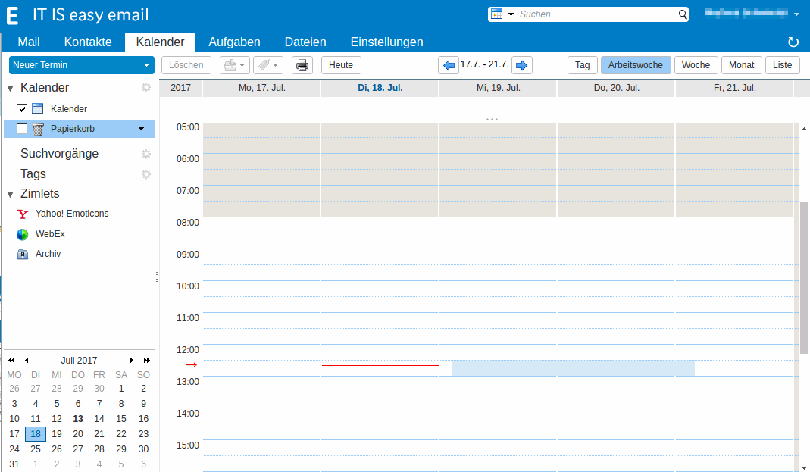Click the Mi, 19. Jul. column header
Image resolution: width=810 pixels, height=472 pixels.
tap(498, 88)
